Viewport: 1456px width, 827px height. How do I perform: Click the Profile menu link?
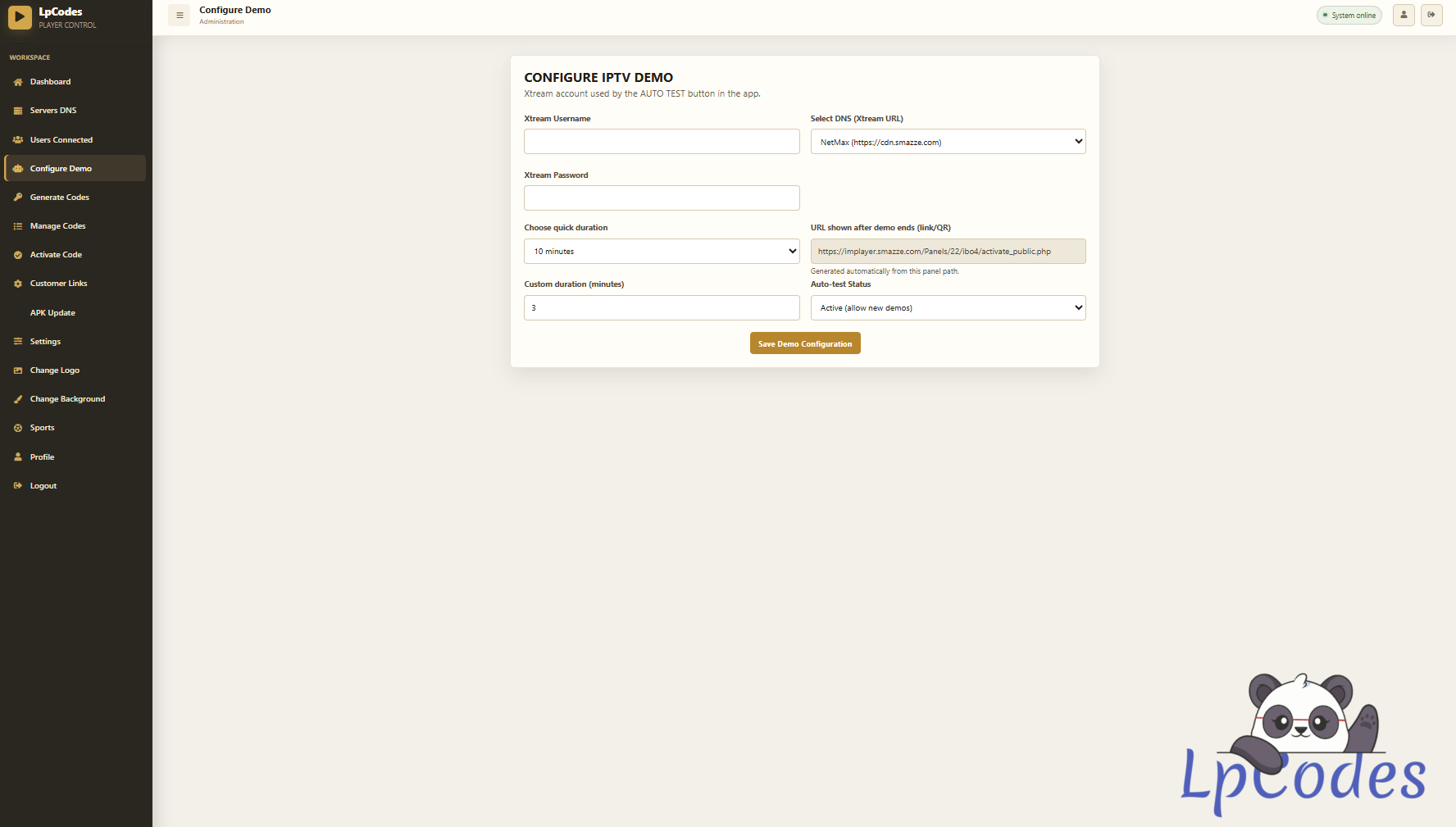75,457
